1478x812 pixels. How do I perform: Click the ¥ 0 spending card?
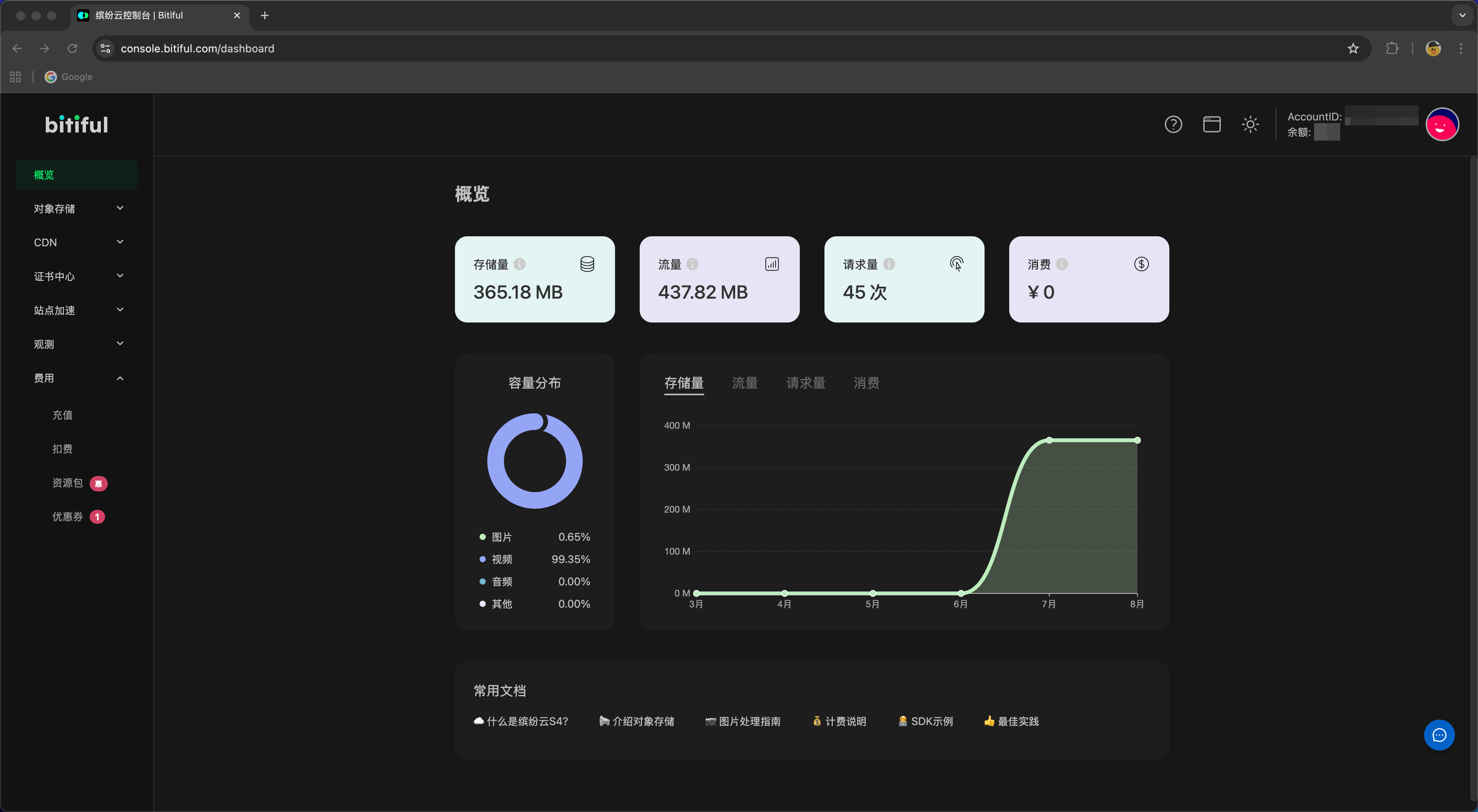1089,279
